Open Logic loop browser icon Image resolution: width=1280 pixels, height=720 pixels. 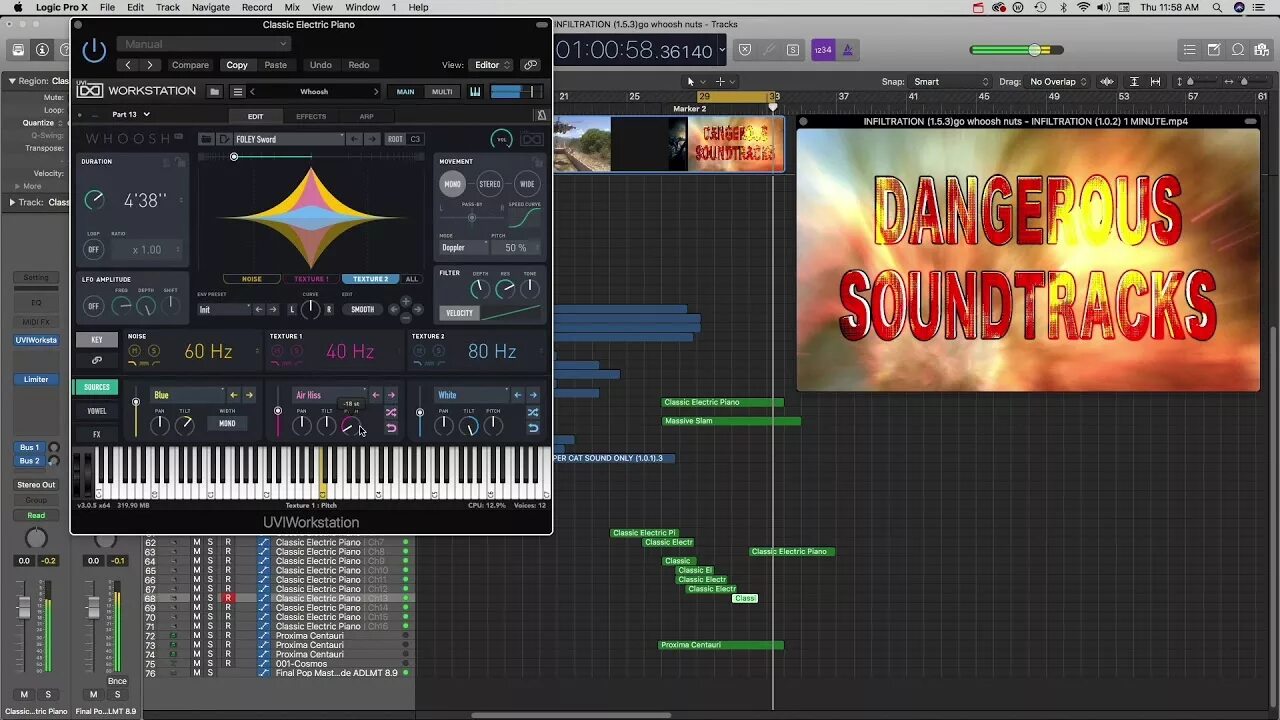tap(1238, 50)
